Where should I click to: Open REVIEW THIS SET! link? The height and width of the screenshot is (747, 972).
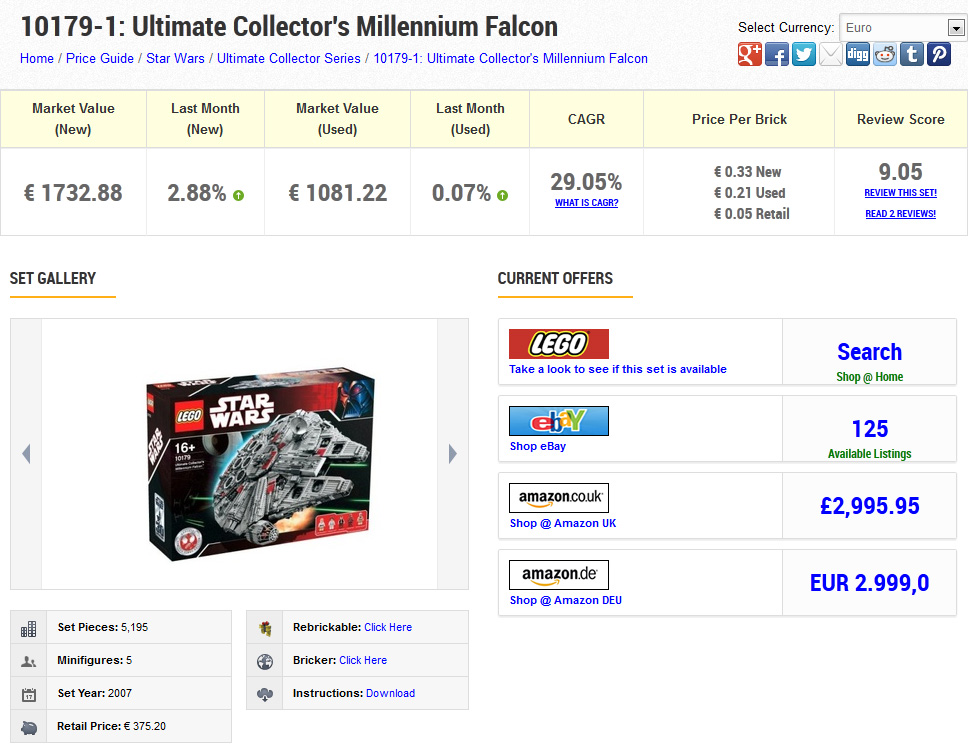tap(901, 193)
